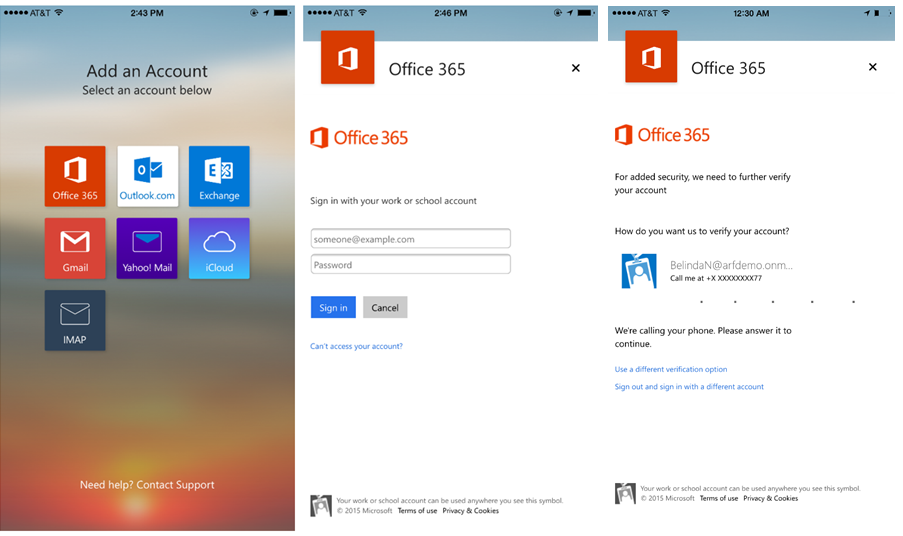
Task: Open Terms of use on verification screen
Action: pos(719,499)
